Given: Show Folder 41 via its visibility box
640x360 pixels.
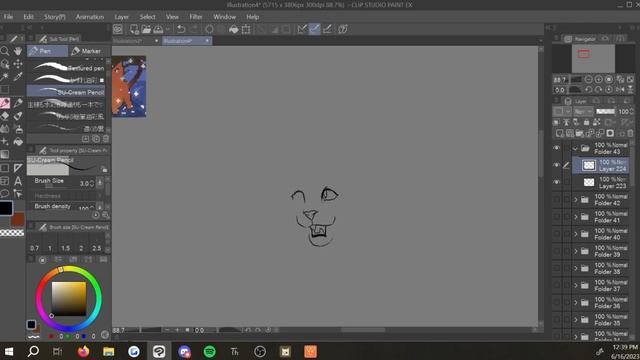Looking at the screenshot, I should (x=556, y=217).
